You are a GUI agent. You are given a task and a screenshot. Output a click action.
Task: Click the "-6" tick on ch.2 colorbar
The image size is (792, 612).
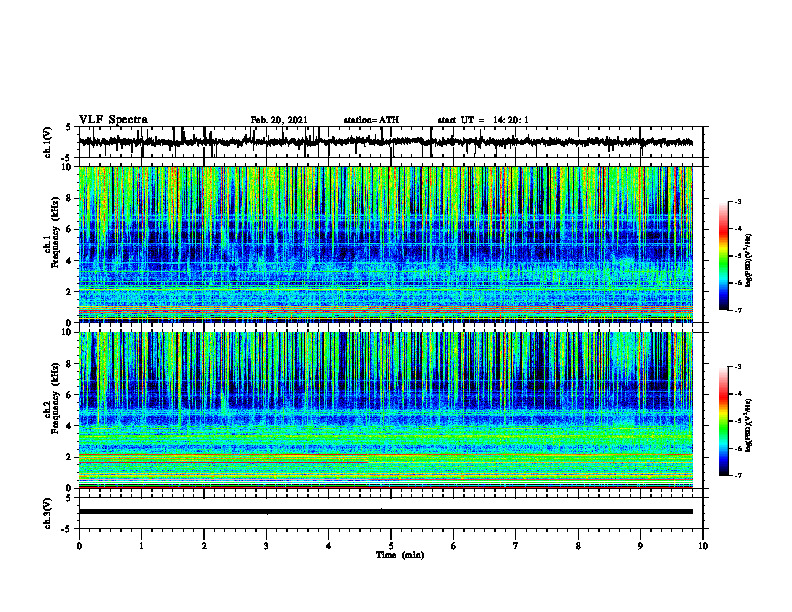click(x=737, y=448)
